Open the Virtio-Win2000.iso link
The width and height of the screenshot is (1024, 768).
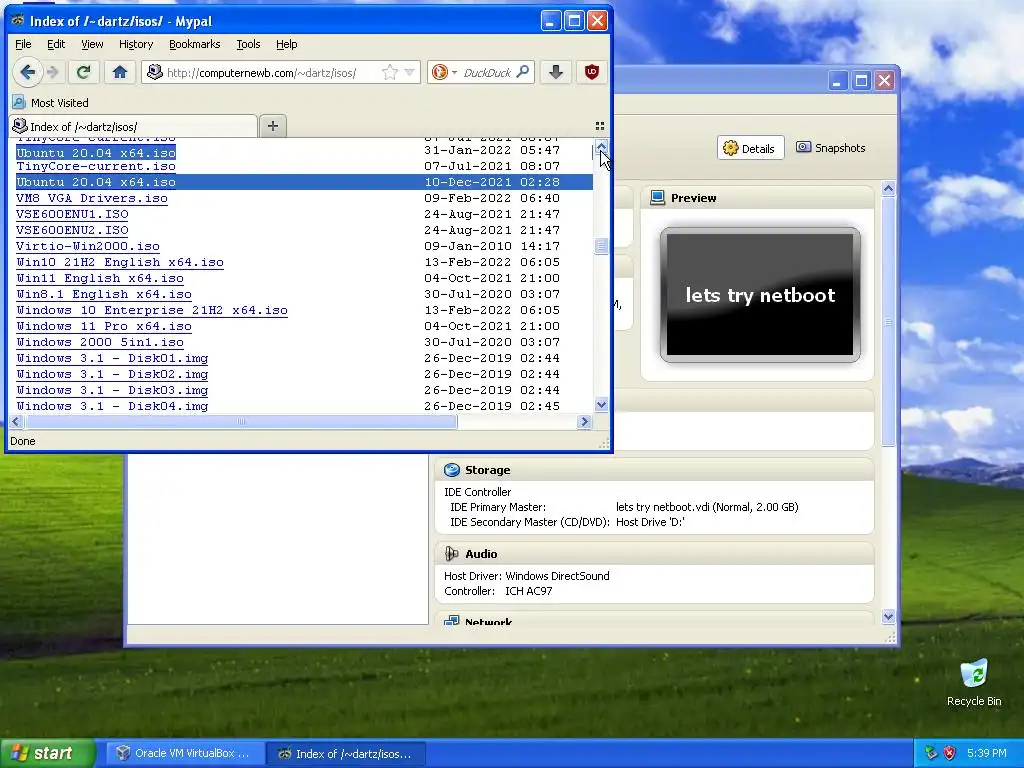coord(88,246)
